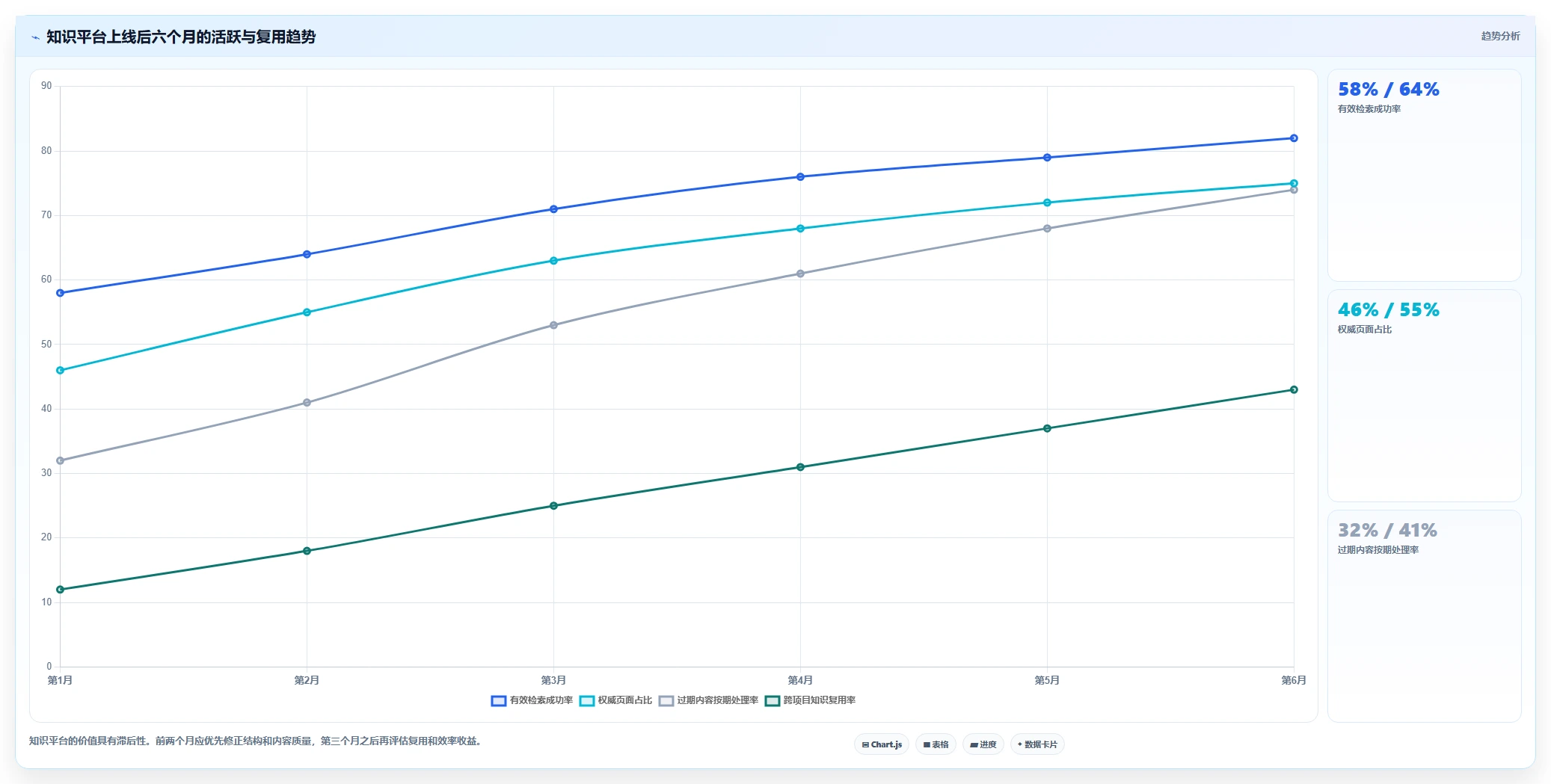Toggle the 有效检索成功率 legend swatch
The height and width of the screenshot is (784, 1551).
499,701
